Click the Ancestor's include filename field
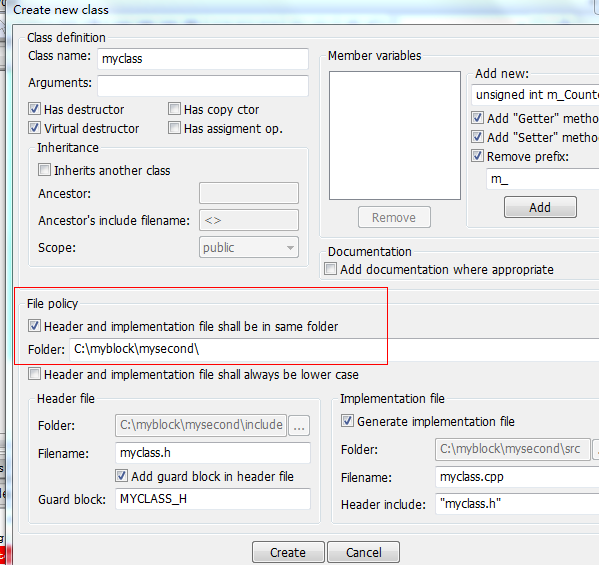Image resolution: width=599 pixels, height=565 pixels. (249, 220)
